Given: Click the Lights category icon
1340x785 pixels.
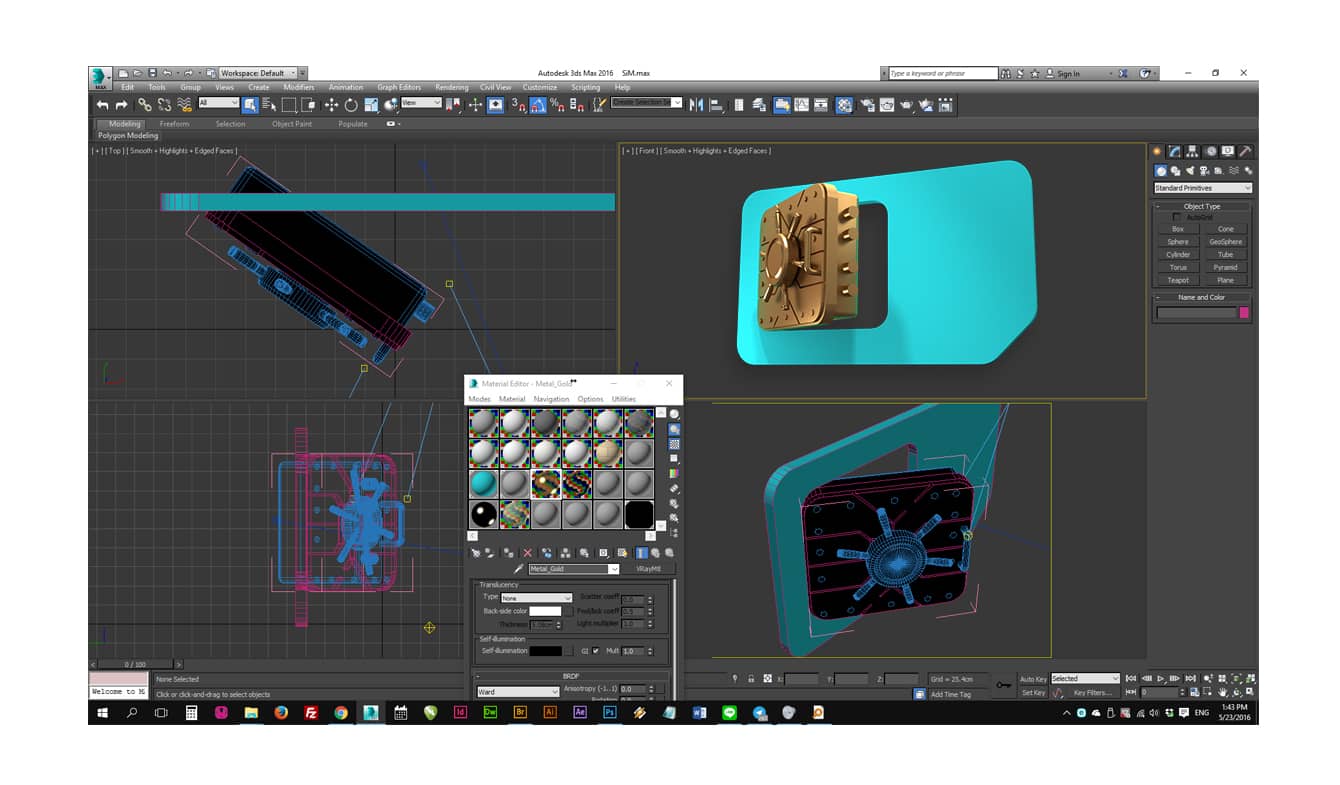Looking at the screenshot, I should [1190, 171].
